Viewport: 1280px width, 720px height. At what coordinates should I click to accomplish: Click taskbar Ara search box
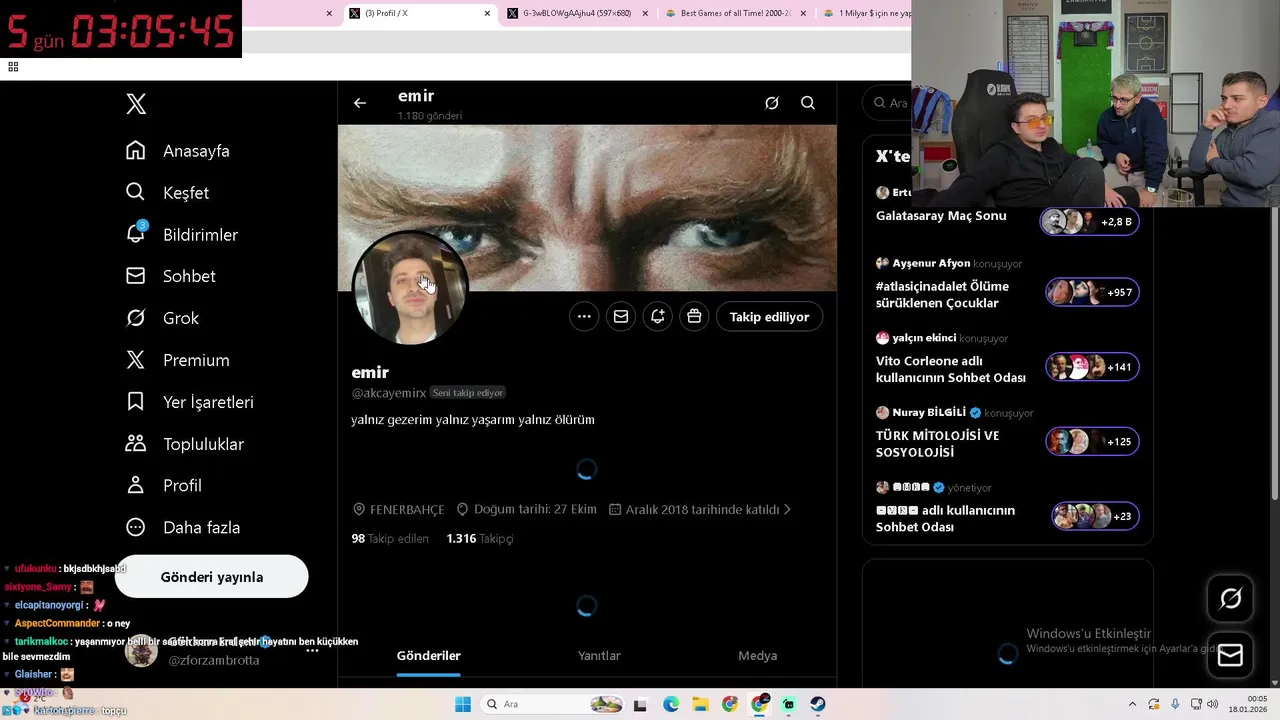[554, 704]
